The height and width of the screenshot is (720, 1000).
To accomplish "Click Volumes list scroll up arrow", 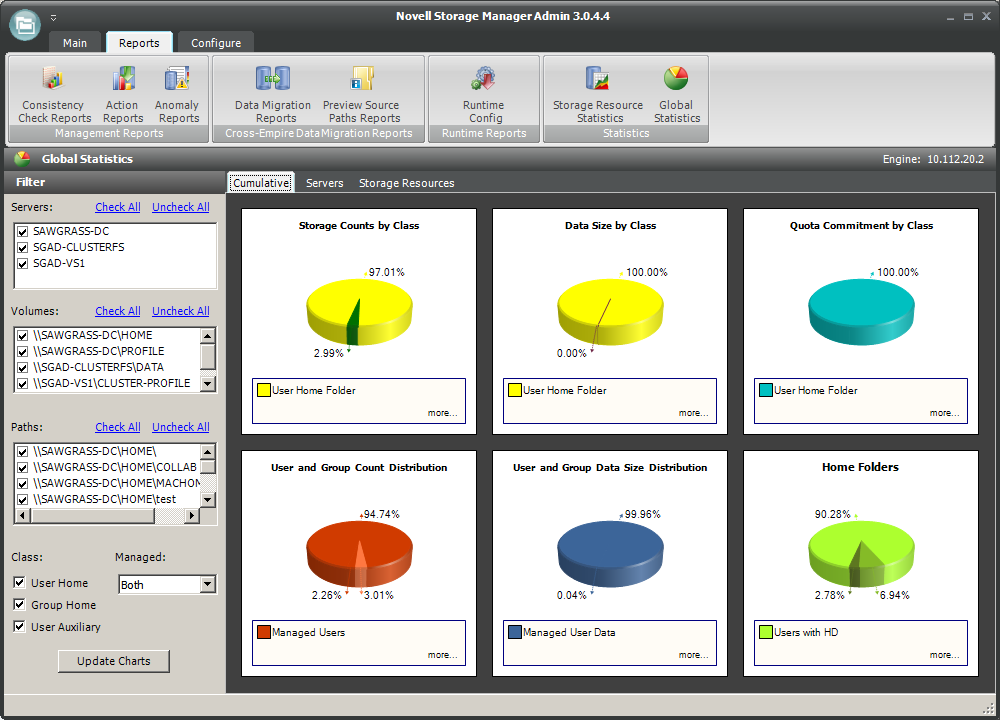I will coord(208,335).
